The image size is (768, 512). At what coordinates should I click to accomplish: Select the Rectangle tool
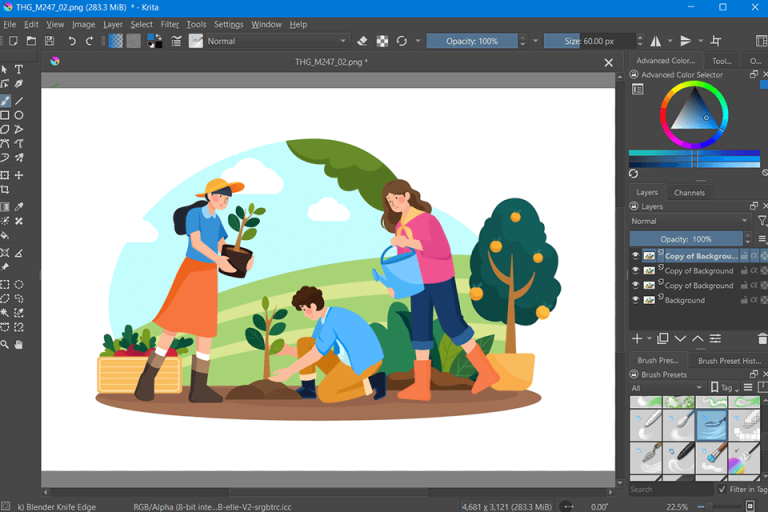pos(5,115)
